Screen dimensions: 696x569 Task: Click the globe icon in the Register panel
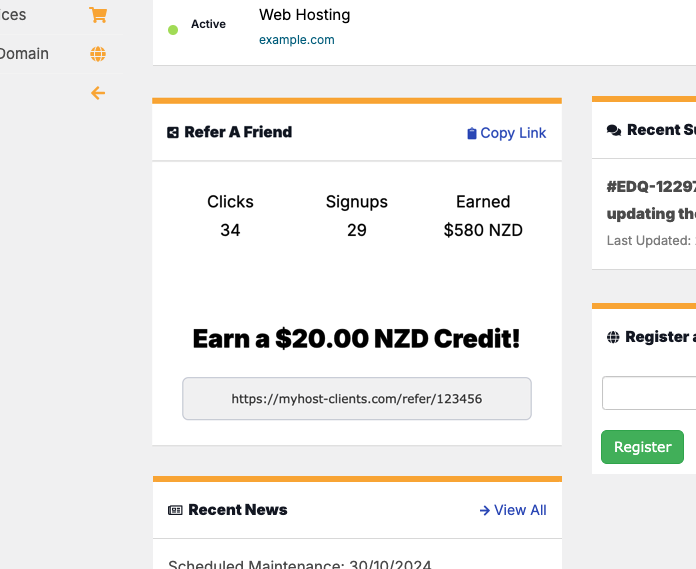[613, 337]
